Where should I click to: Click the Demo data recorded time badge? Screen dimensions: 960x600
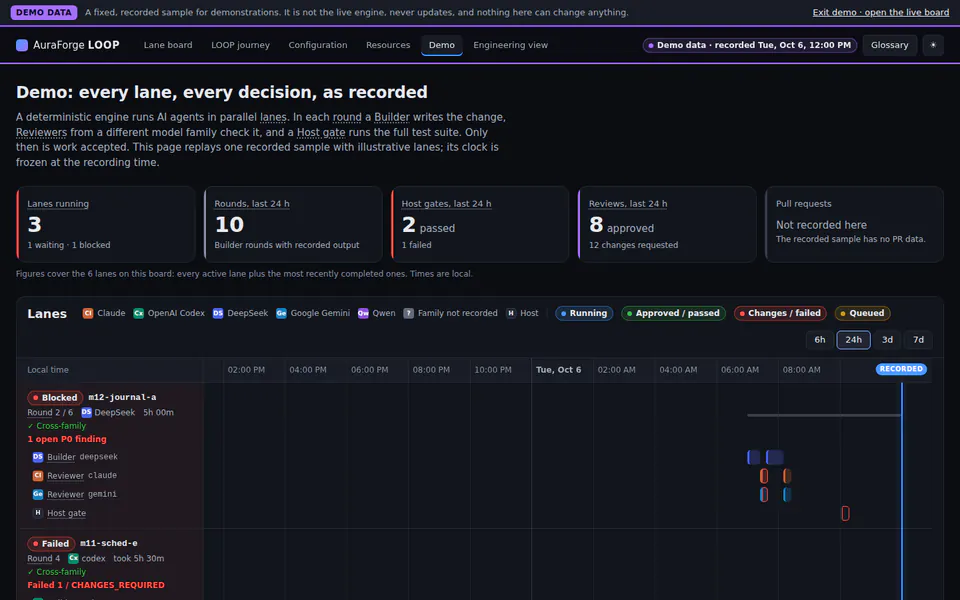tap(749, 45)
